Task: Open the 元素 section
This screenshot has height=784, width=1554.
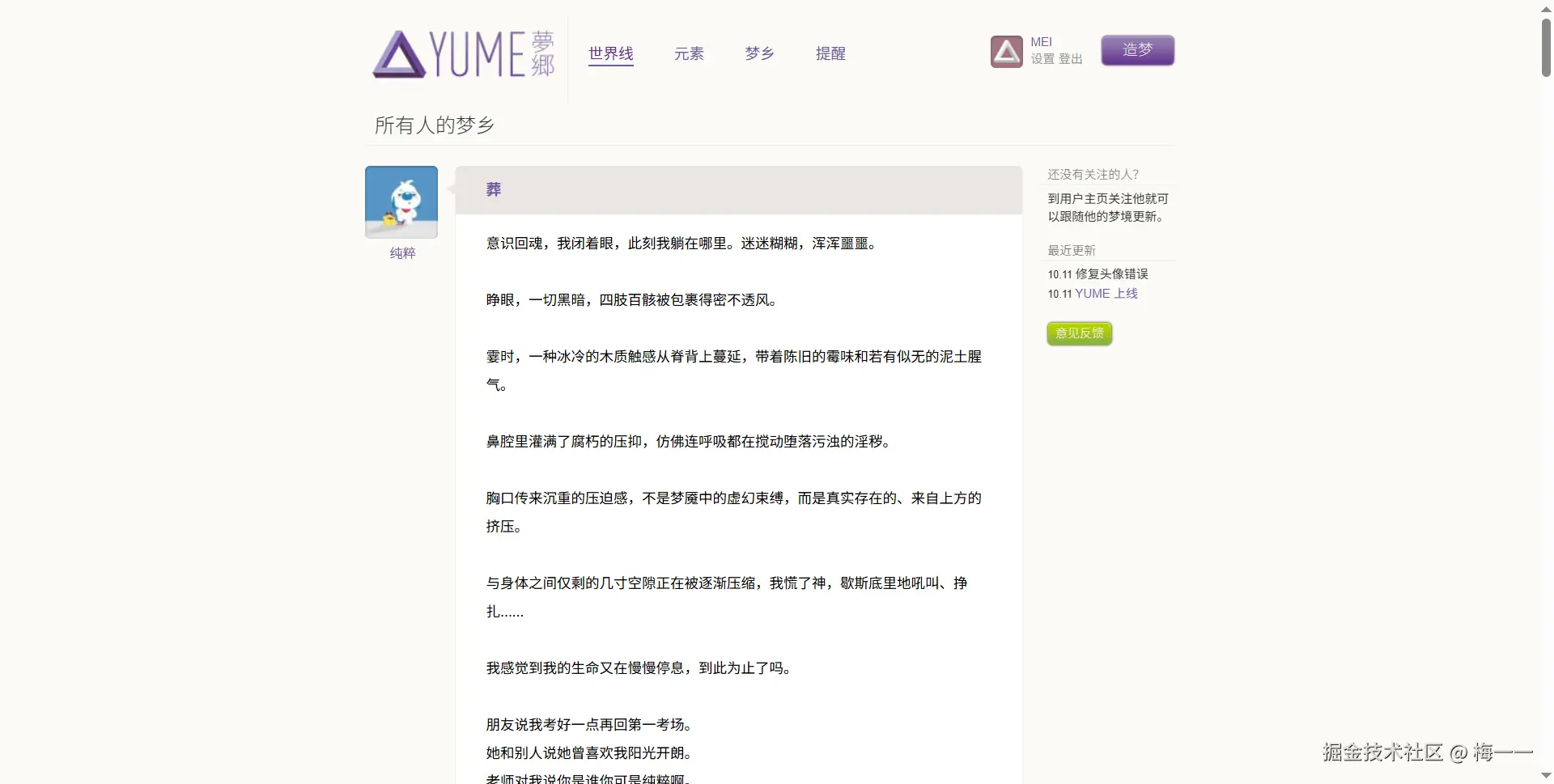Action: pyautogui.click(x=689, y=53)
